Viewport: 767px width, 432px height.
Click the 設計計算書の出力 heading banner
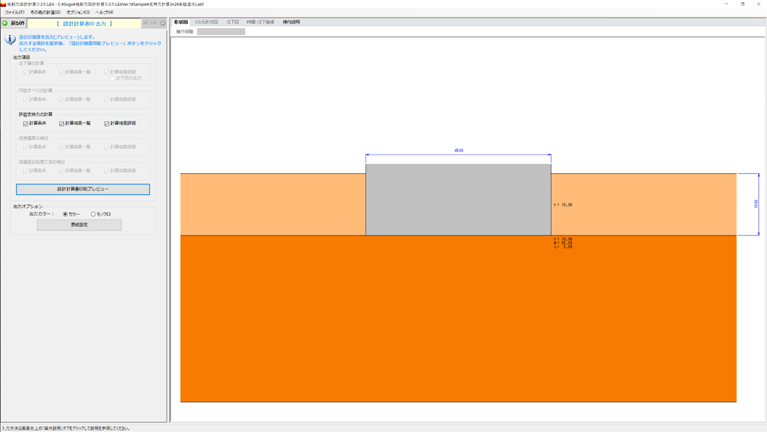pyautogui.click(x=84, y=23)
